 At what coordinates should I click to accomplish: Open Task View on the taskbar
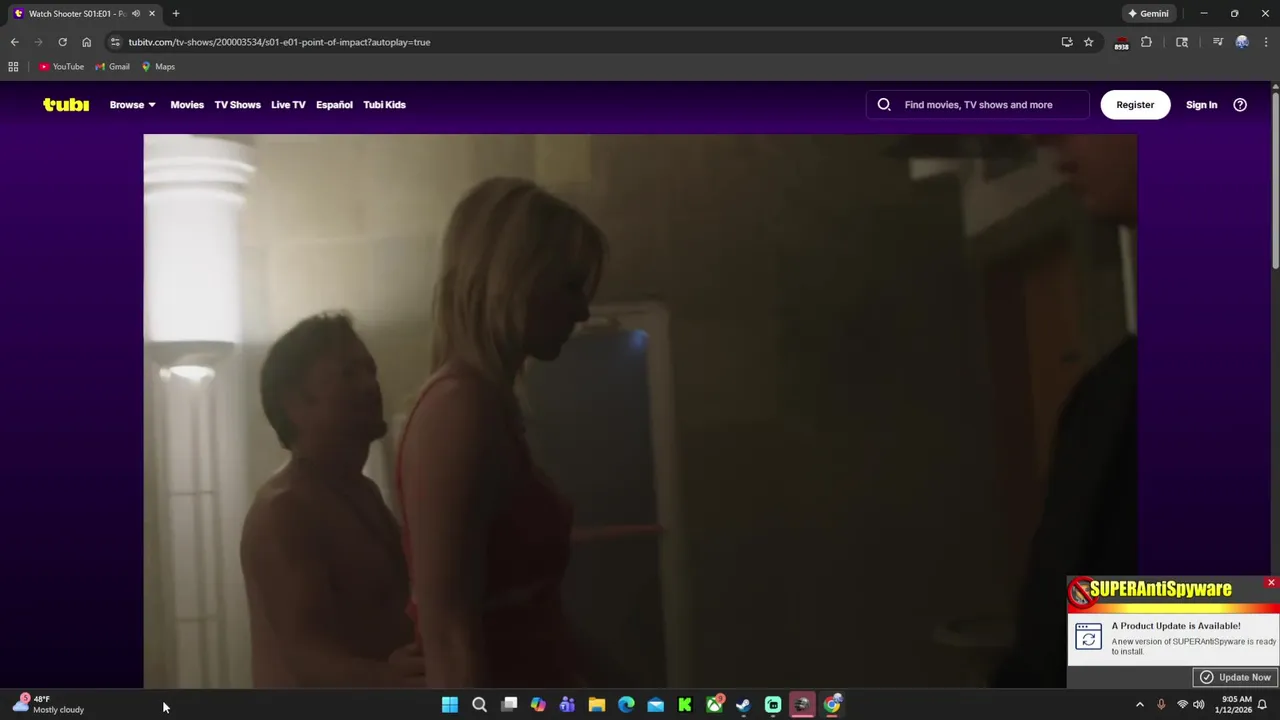point(509,705)
